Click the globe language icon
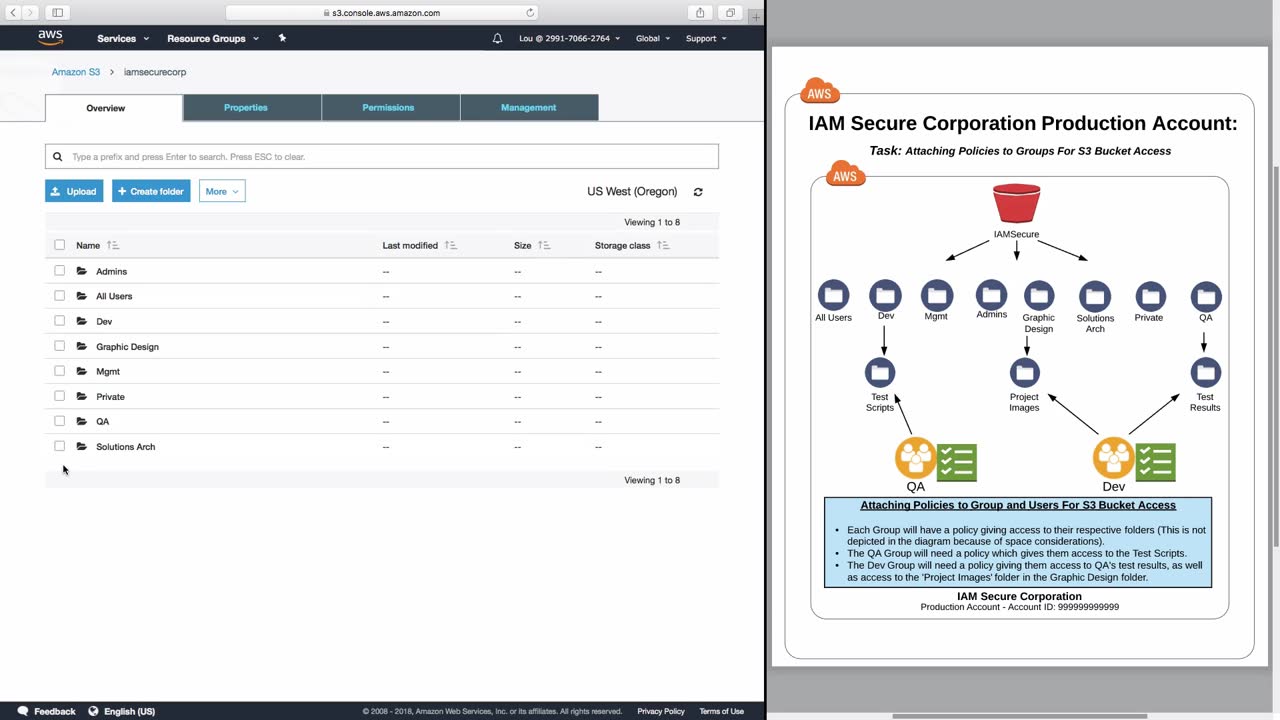The width and height of the screenshot is (1280, 720). 93,711
